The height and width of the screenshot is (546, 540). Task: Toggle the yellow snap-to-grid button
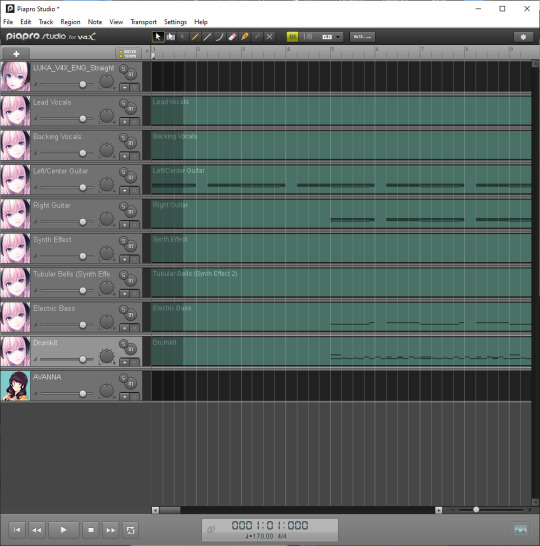pos(292,37)
